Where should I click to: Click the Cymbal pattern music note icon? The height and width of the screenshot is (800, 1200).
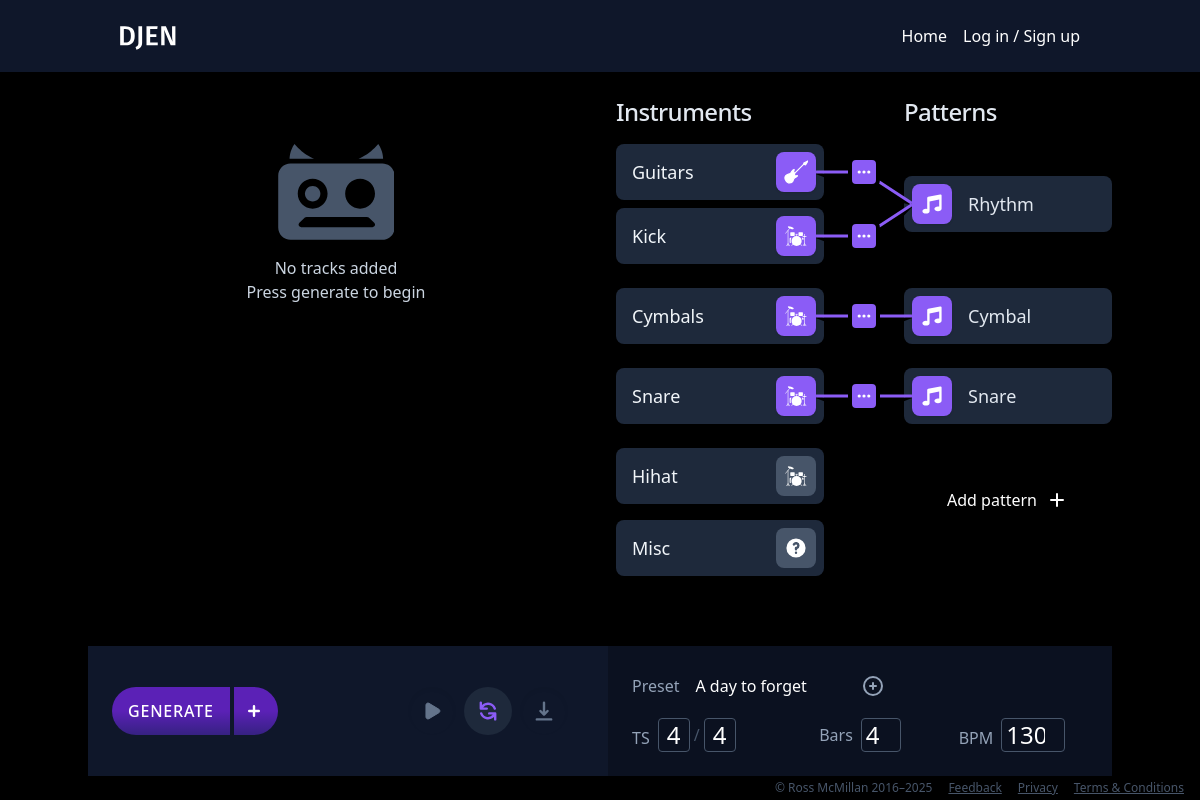[x=932, y=316]
